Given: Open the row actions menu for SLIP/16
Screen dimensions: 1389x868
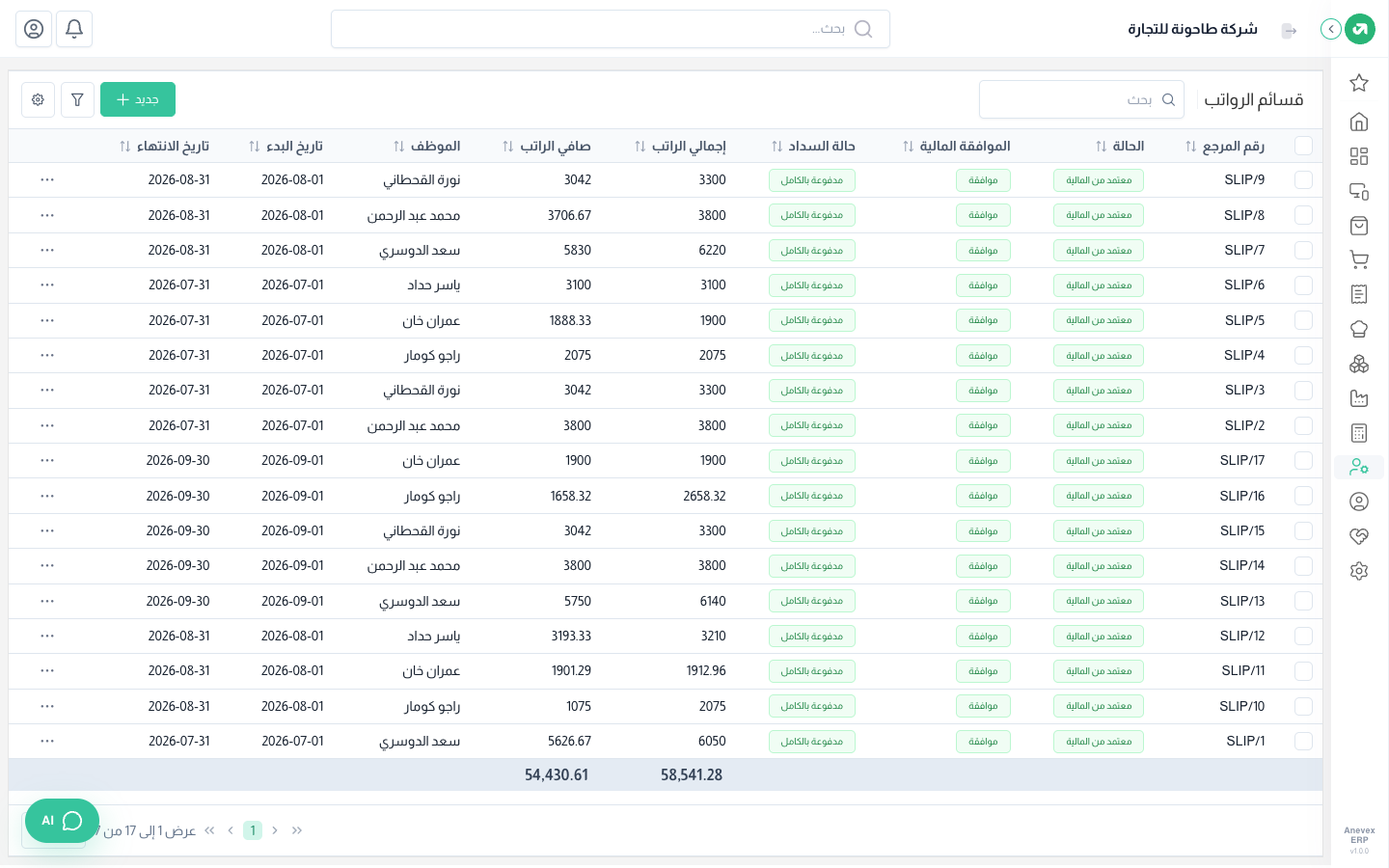Looking at the screenshot, I should (x=47, y=496).
